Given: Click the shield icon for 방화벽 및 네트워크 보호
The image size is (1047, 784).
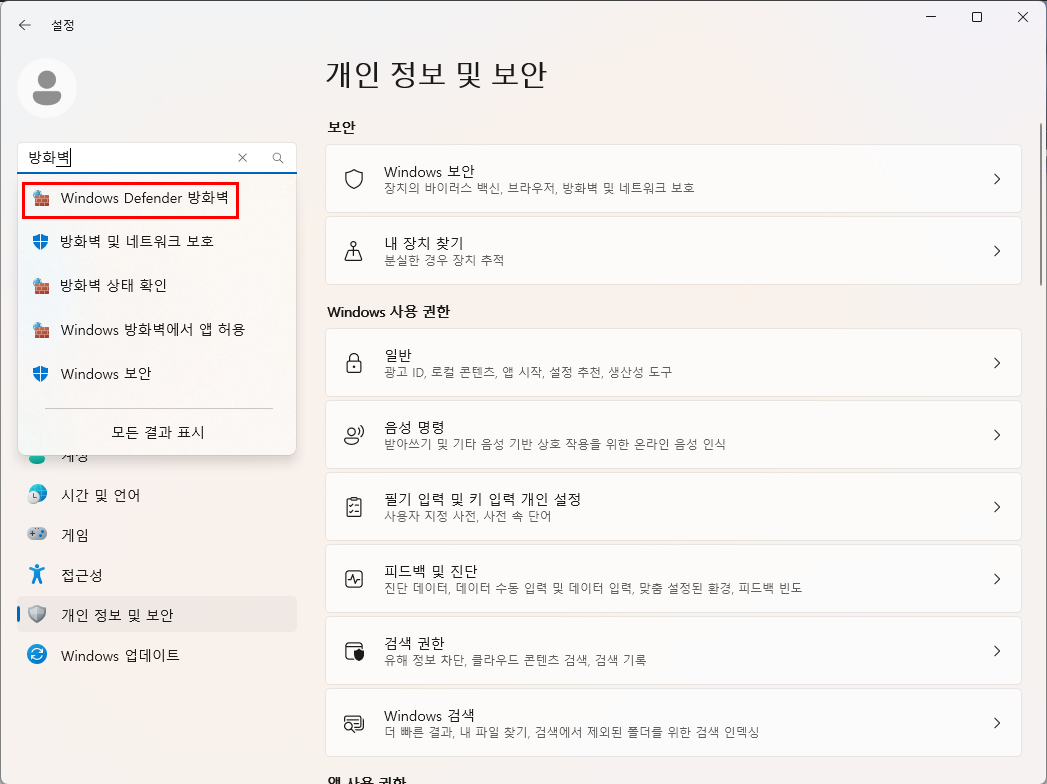Looking at the screenshot, I should tap(41, 241).
